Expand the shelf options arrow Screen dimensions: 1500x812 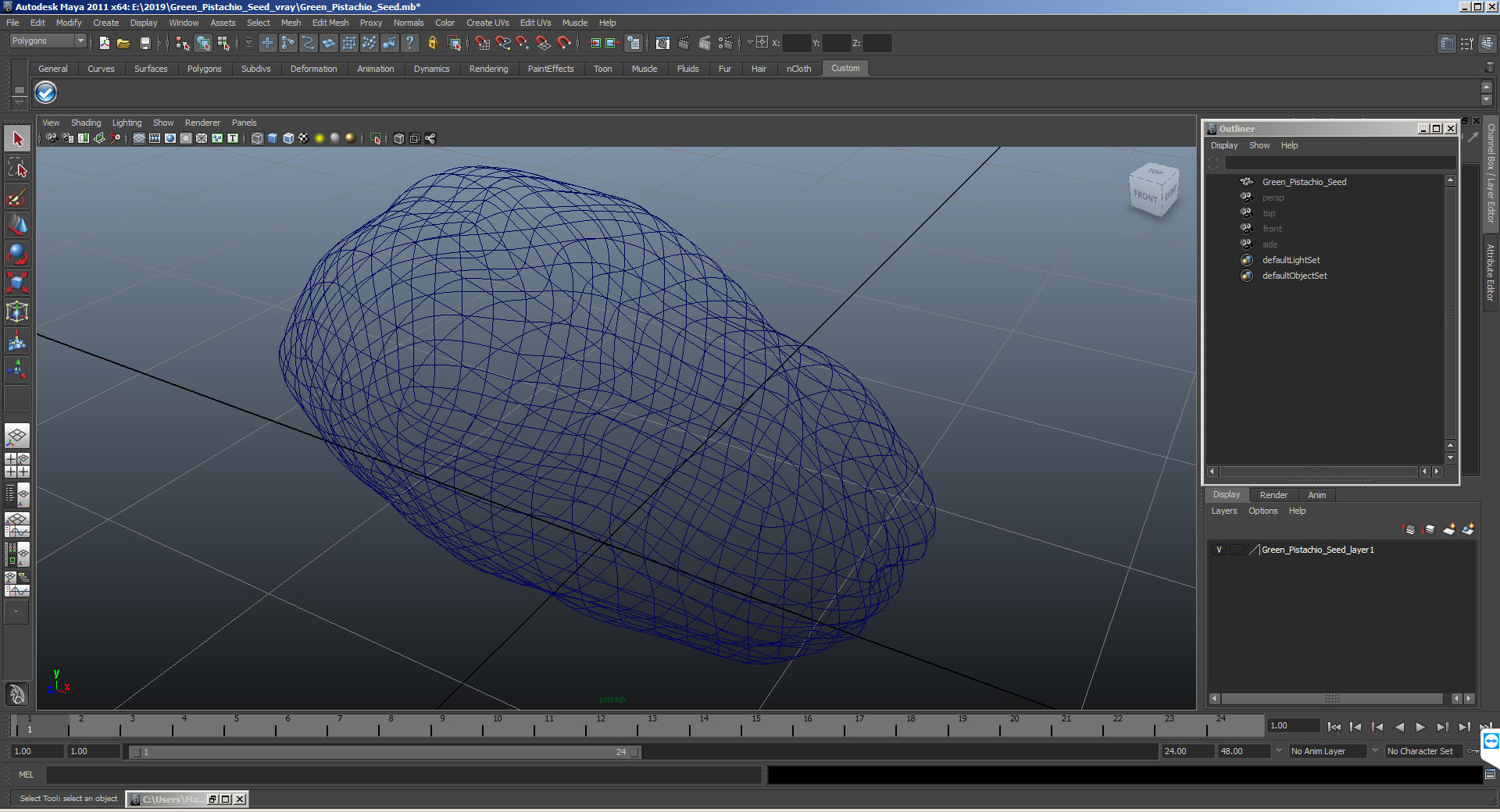pos(19,102)
